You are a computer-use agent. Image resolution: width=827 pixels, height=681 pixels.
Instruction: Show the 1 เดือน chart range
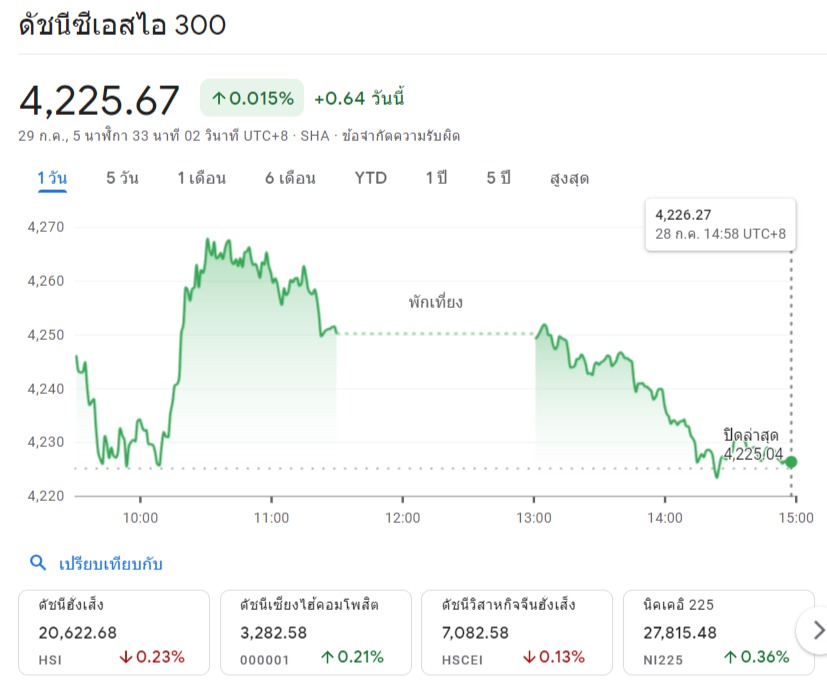click(201, 178)
